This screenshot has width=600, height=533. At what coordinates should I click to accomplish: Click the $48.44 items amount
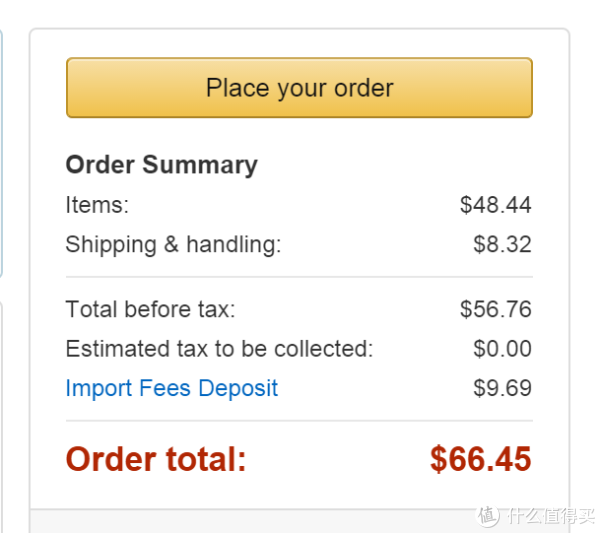(496, 205)
